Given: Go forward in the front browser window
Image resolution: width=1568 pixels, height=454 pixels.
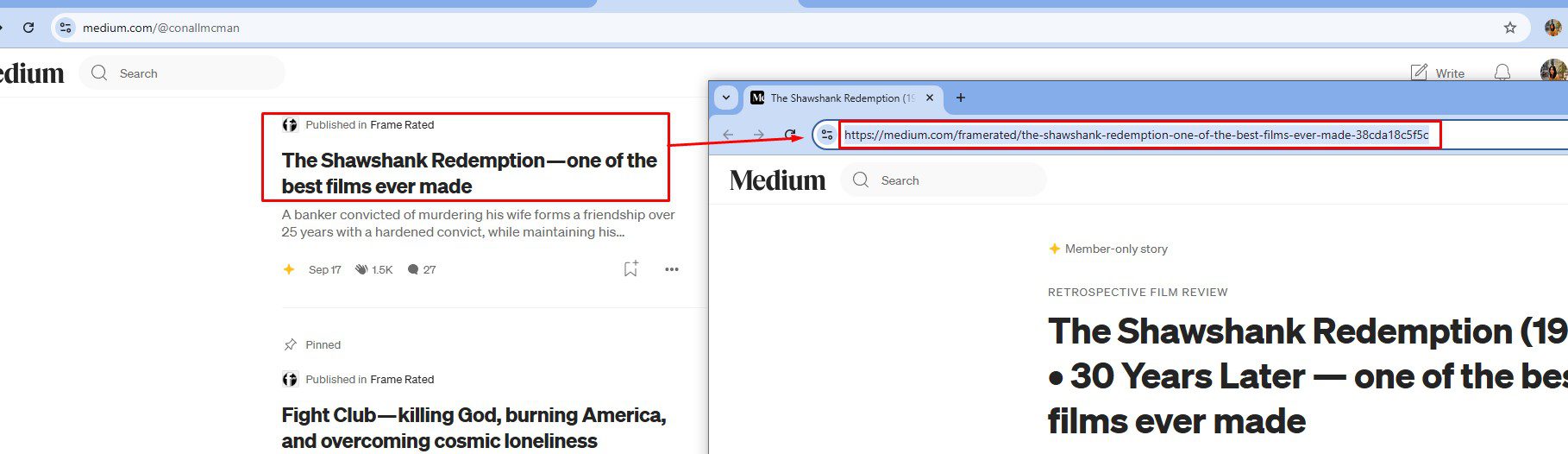Looking at the screenshot, I should [x=759, y=135].
